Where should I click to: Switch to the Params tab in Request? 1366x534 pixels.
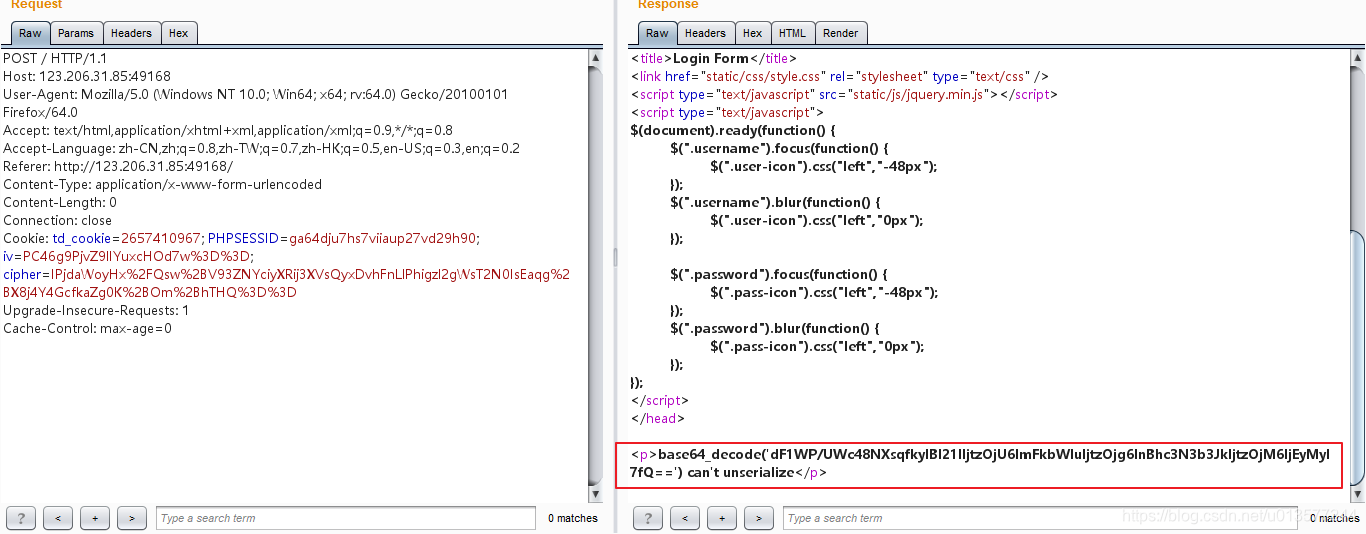(x=76, y=33)
